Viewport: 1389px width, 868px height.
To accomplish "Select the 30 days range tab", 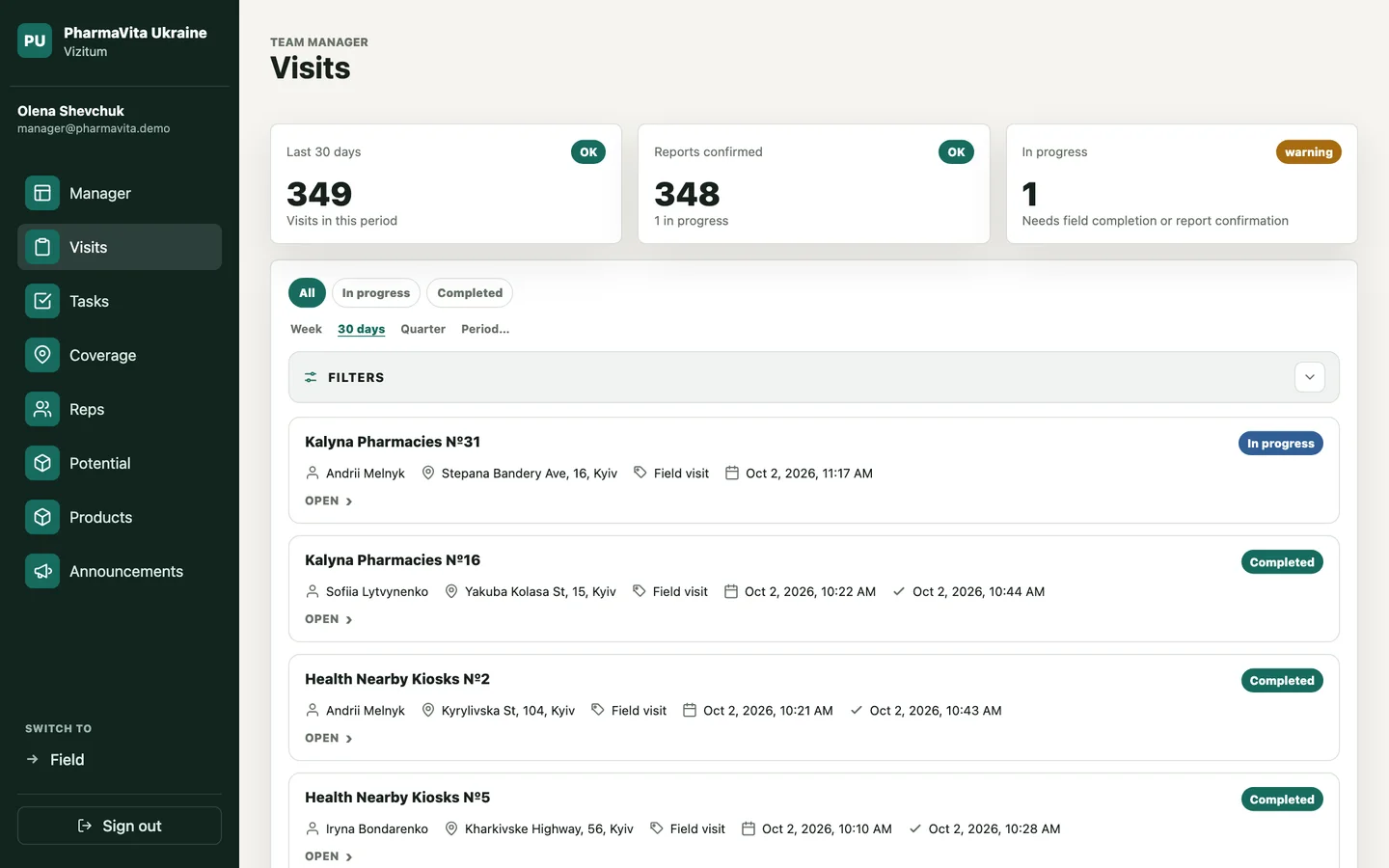I will (x=361, y=329).
